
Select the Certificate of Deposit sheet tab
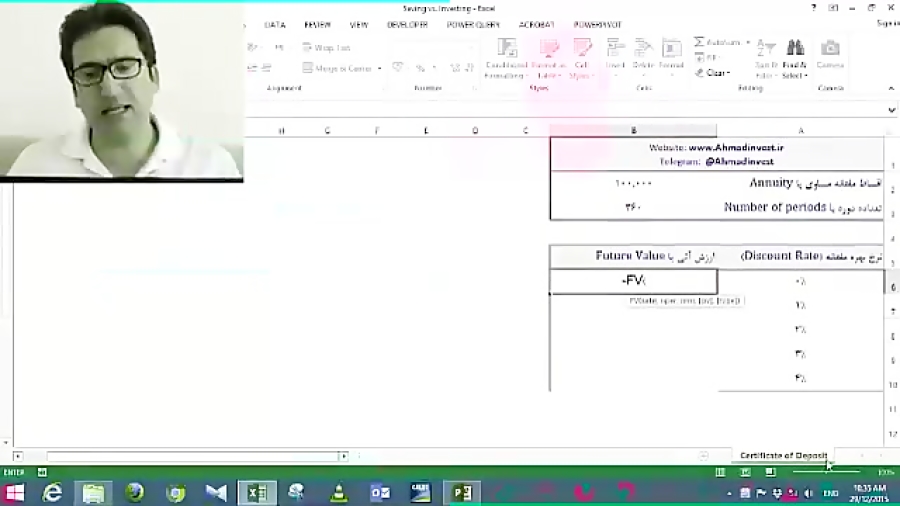783,456
